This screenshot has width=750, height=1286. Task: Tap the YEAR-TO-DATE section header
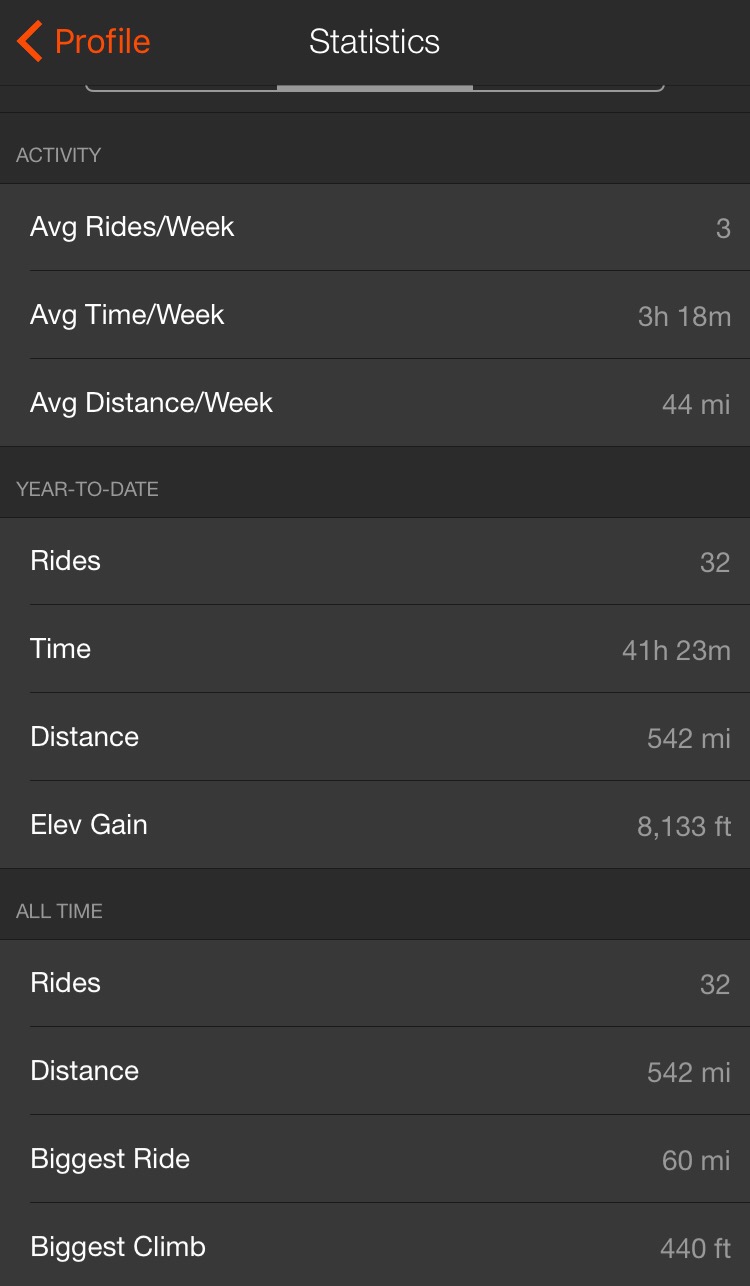(88, 489)
